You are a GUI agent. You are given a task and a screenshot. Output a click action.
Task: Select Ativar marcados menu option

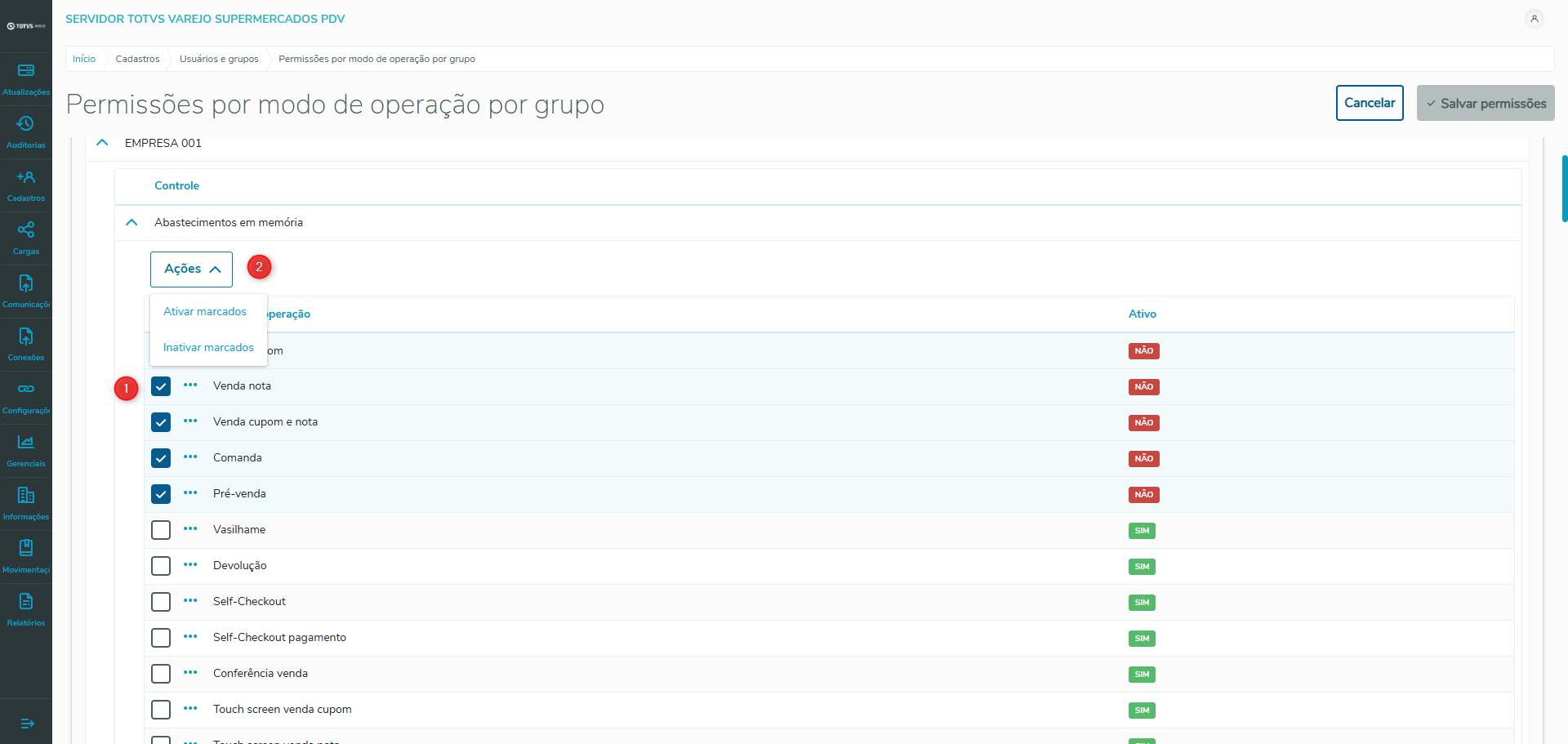pos(205,312)
